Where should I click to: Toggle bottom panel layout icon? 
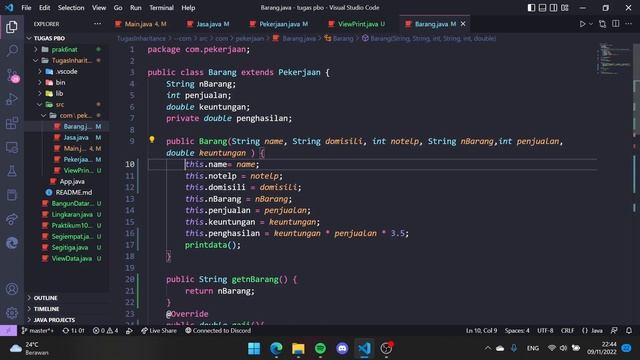tap(542, 8)
